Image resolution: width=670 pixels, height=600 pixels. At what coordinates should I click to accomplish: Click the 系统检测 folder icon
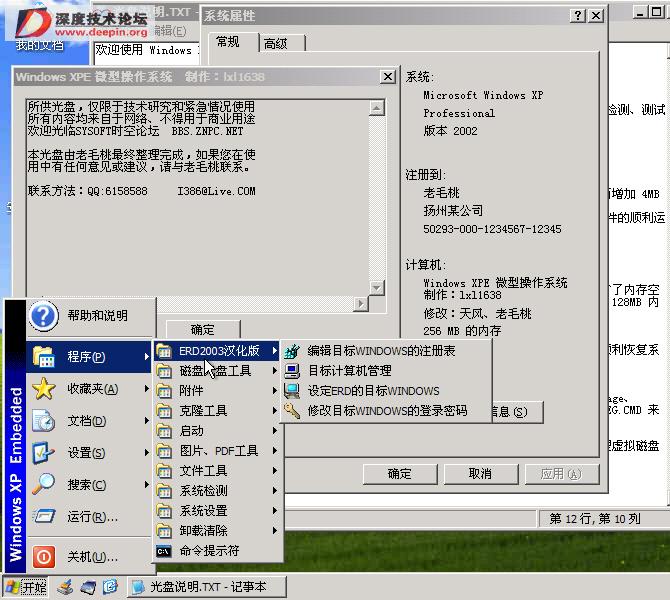164,491
